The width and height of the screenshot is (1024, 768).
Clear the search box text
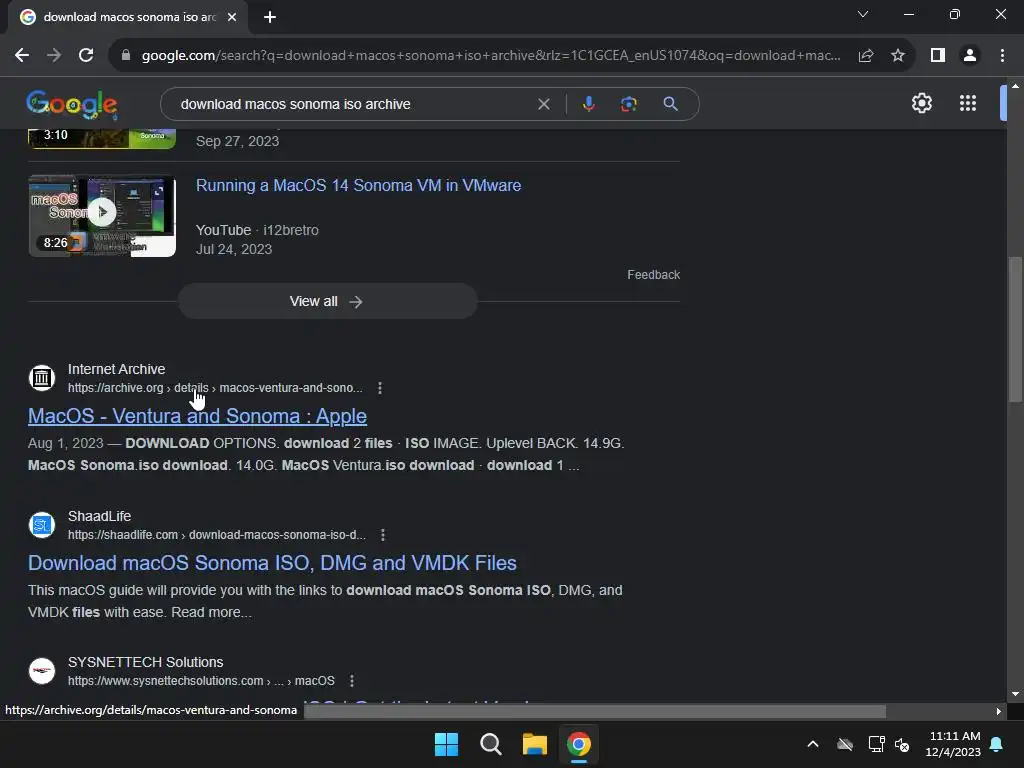[x=543, y=104]
